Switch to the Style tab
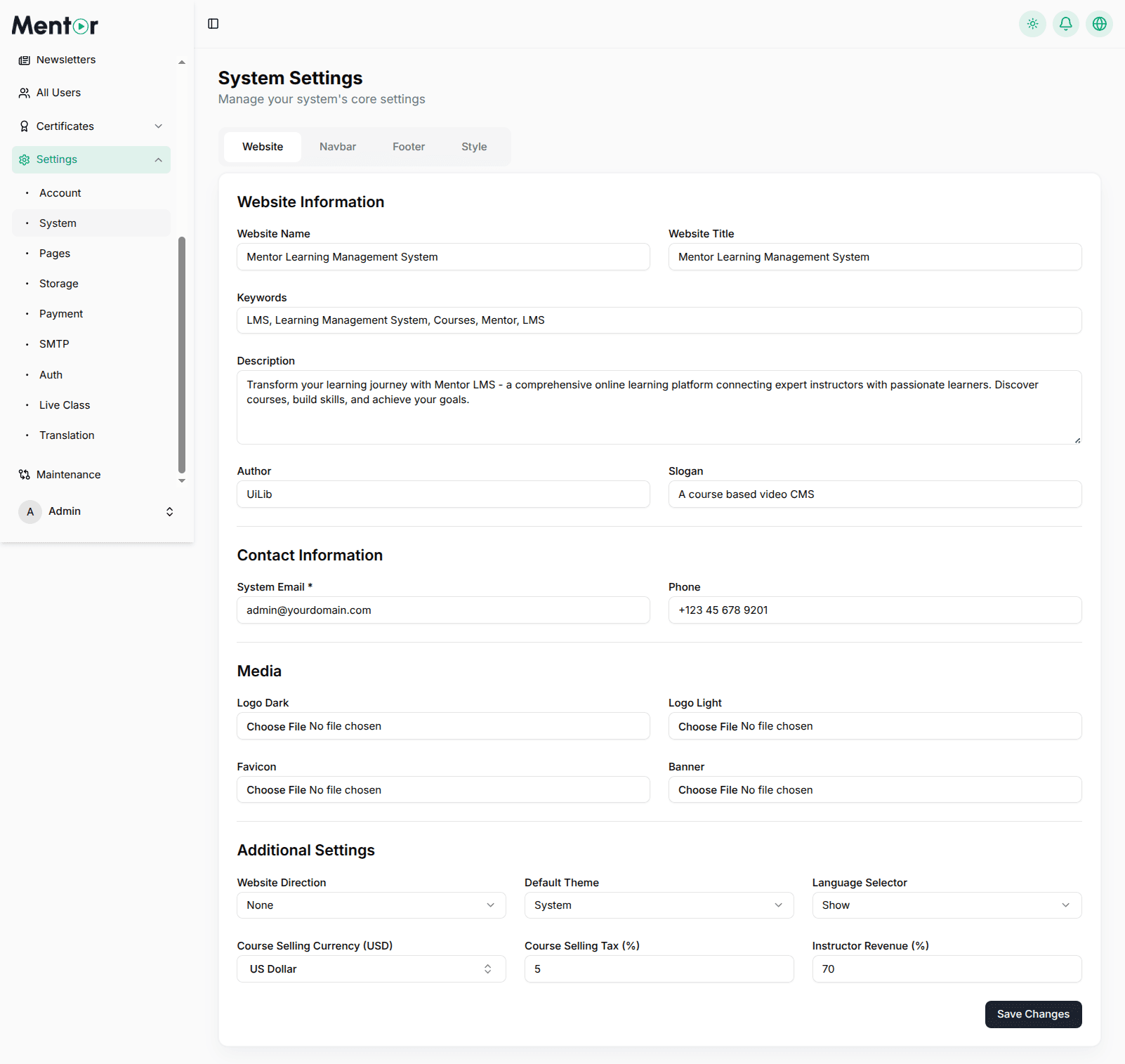The height and width of the screenshot is (1064, 1125). click(473, 147)
